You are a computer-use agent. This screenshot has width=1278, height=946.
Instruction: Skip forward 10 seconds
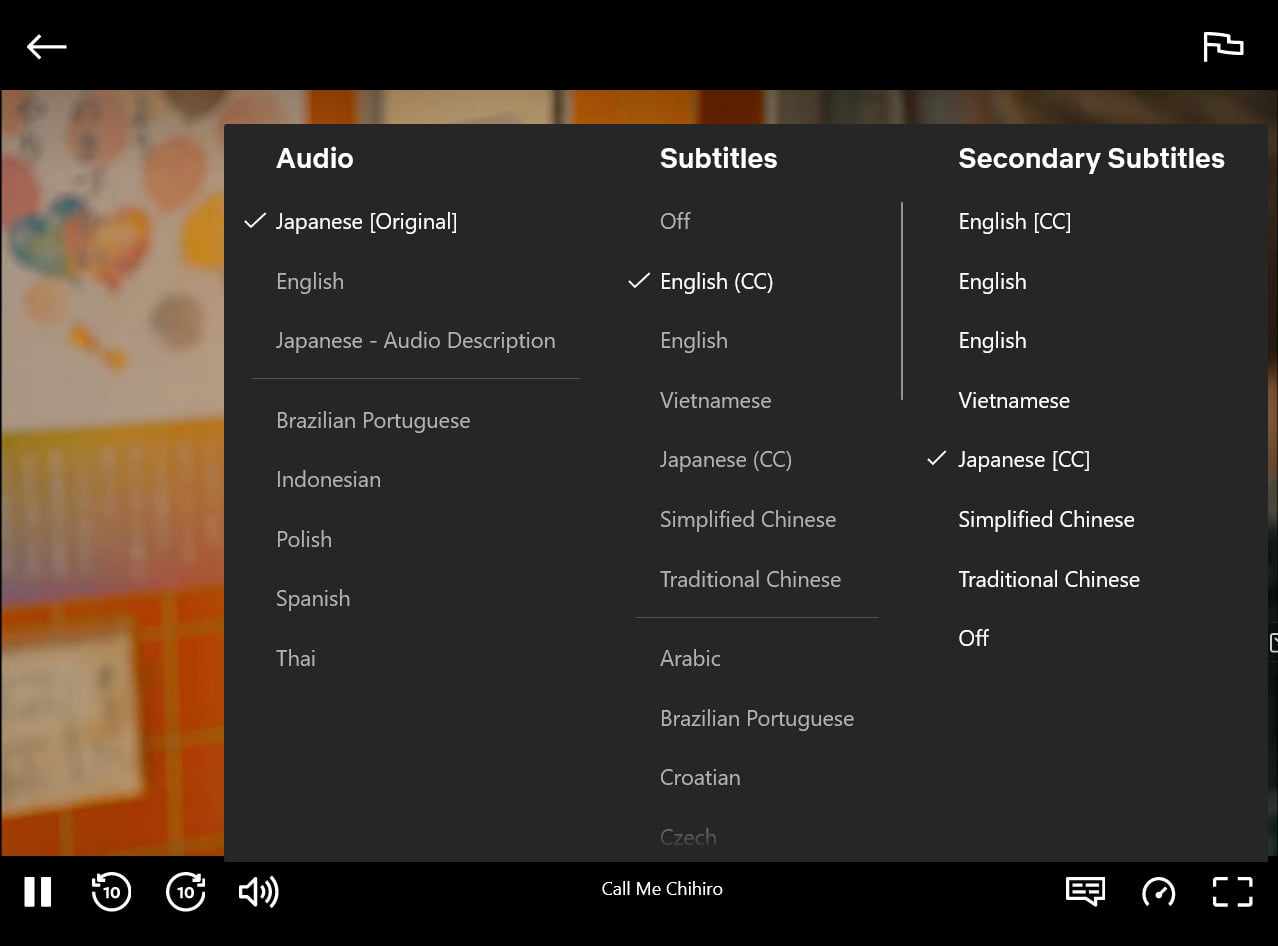click(x=186, y=891)
